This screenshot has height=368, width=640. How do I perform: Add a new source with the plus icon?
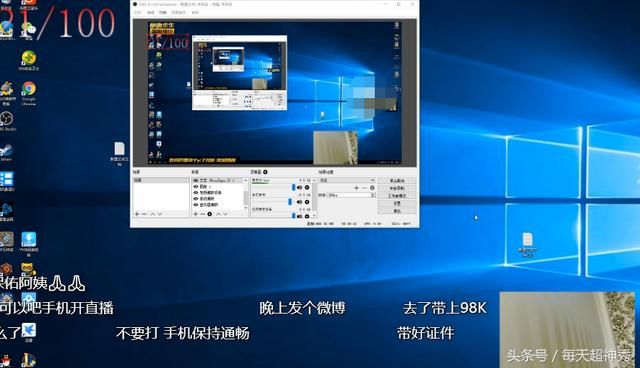coord(196,214)
